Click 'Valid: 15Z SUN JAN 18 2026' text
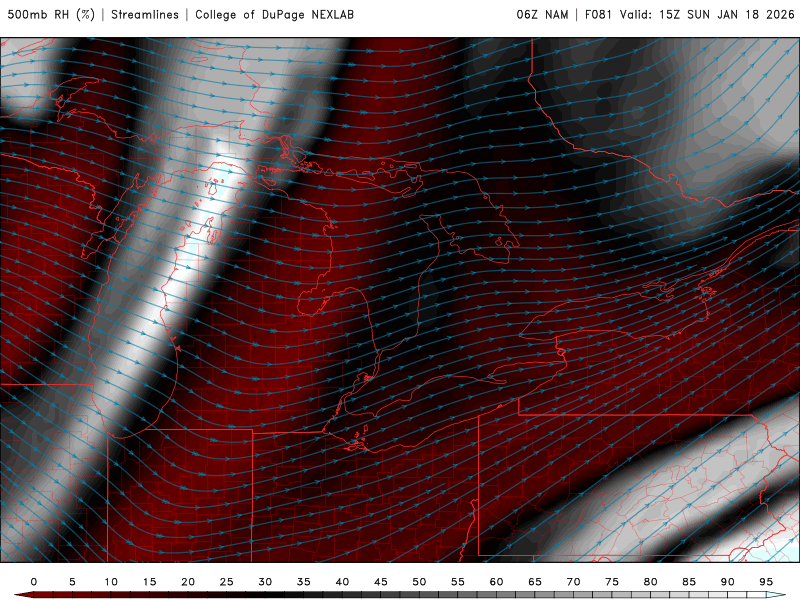Viewport: 800px width, 600px height. 707,14
